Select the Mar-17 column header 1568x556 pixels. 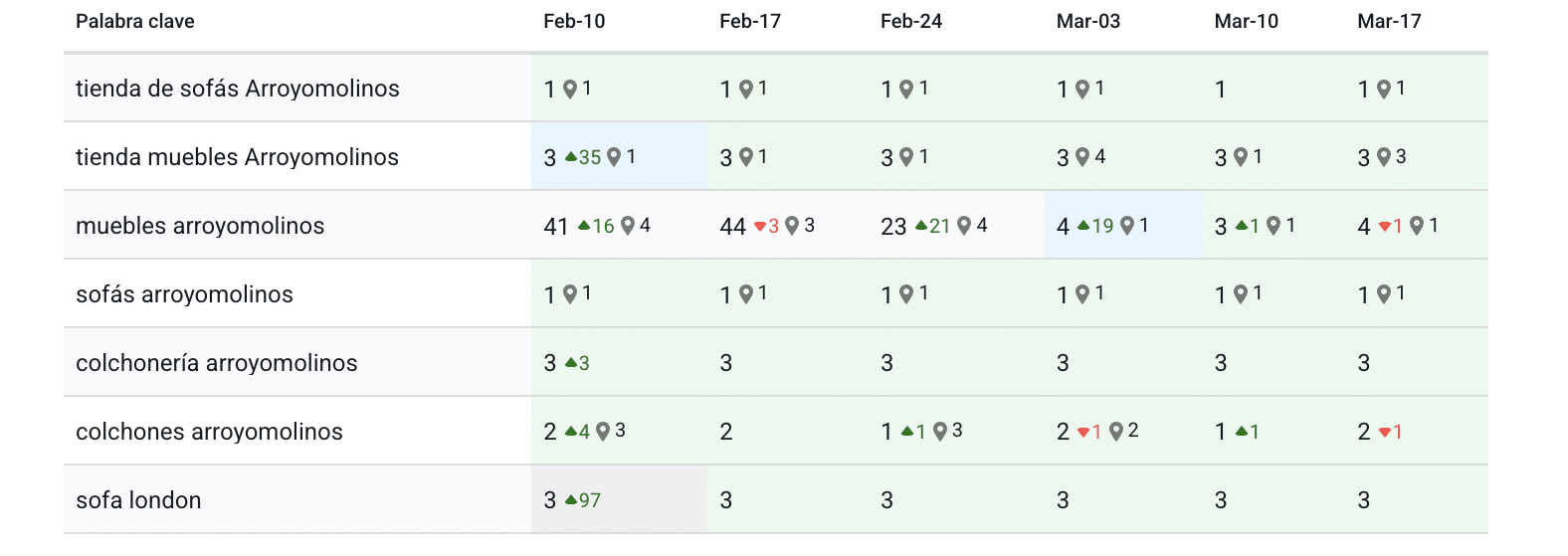click(1389, 22)
